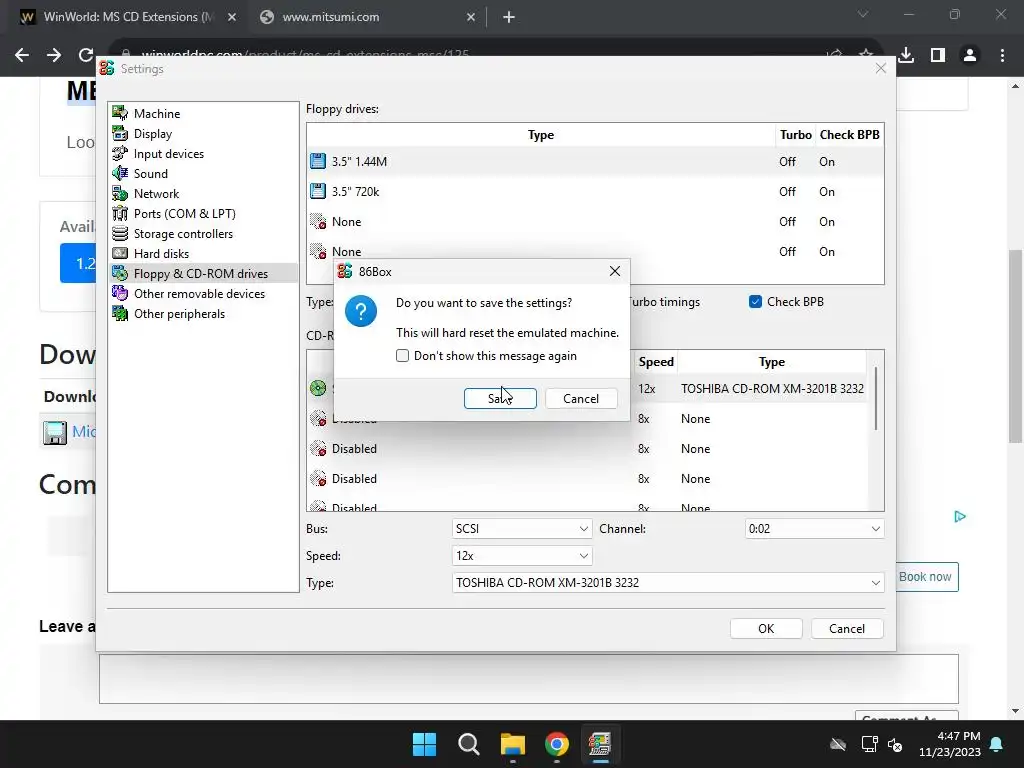Click the browser page vertical scrollbar
The width and height of the screenshot is (1024, 768).
pos(1016,346)
